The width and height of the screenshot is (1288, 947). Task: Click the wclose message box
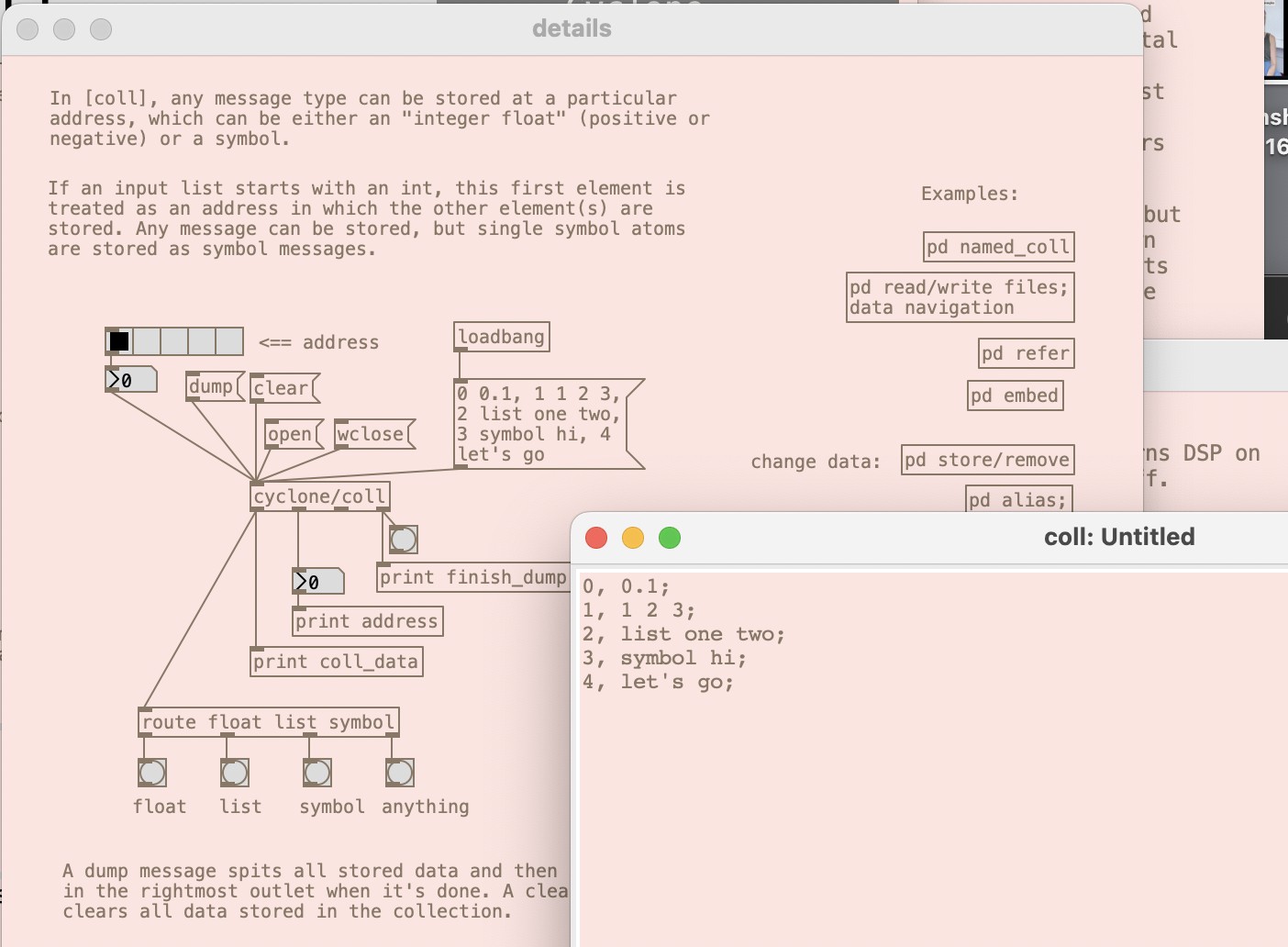click(371, 434)
